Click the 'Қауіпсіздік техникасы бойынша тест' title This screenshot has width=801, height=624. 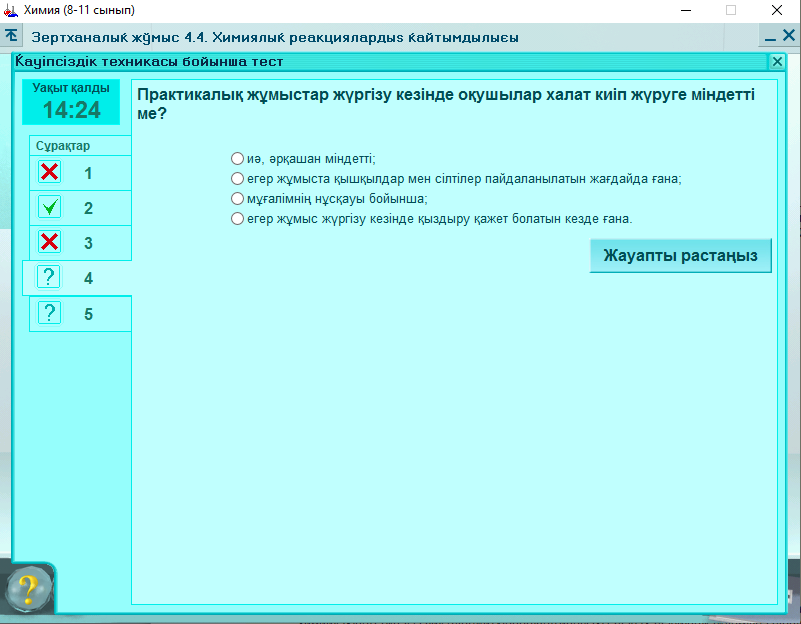coord(149,62)
